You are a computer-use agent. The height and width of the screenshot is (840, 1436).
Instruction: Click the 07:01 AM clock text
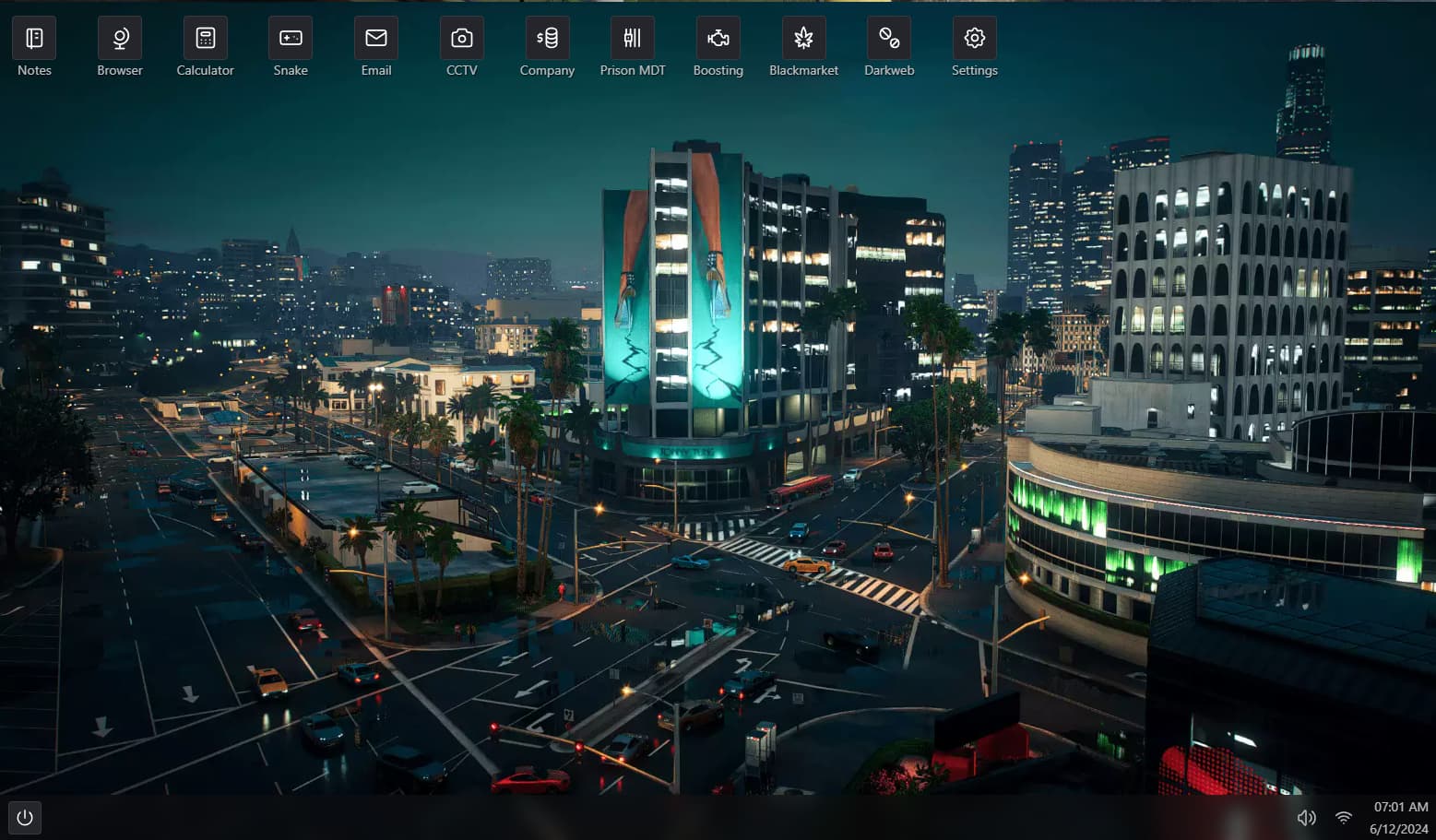(1401, 807)
